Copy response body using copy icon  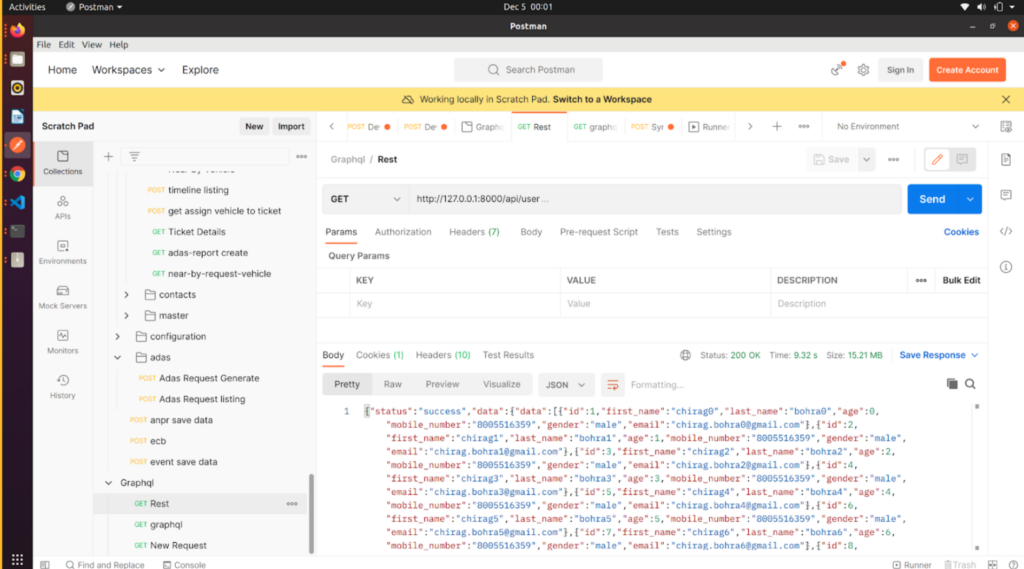point(952,384)
